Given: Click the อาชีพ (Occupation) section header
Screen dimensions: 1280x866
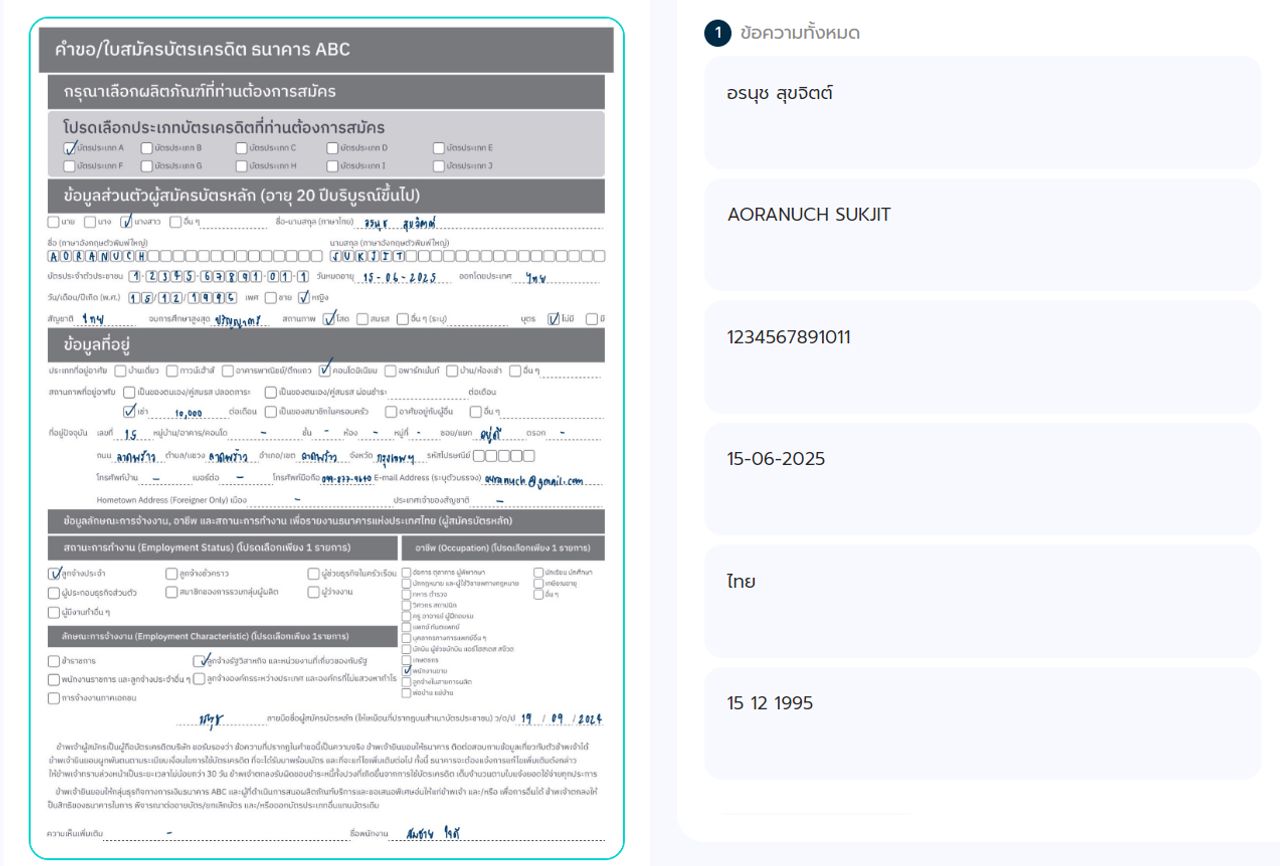Looking at the screenshot, I should (503, 548).
